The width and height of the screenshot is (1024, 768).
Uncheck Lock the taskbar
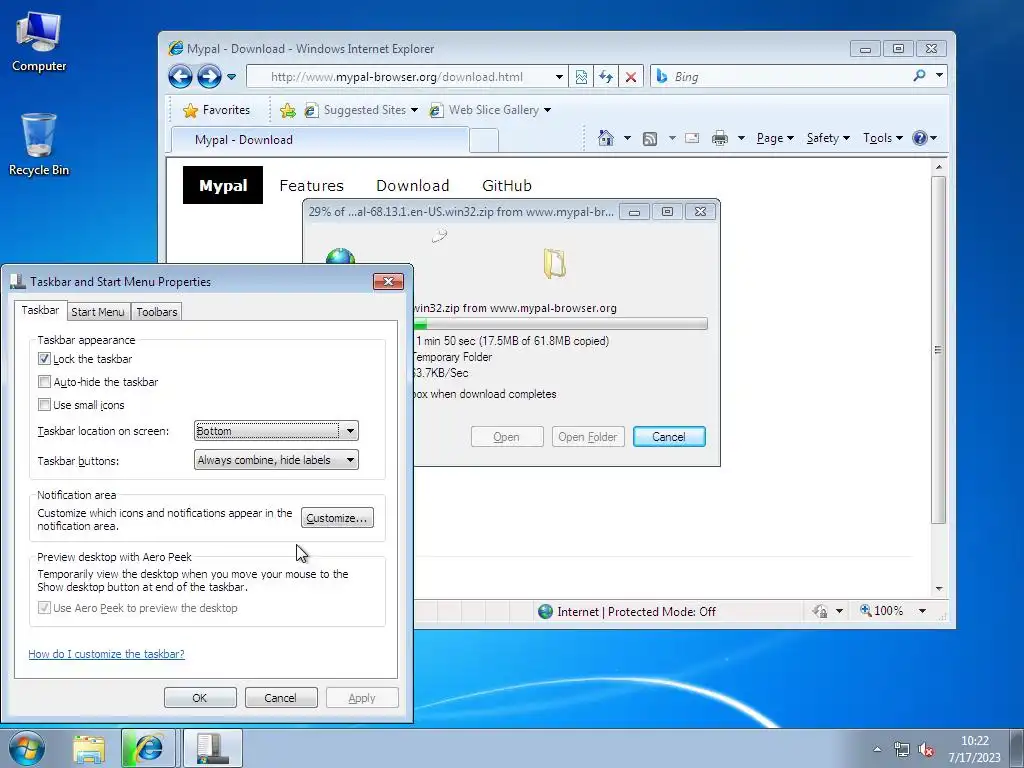coord(44,359)
